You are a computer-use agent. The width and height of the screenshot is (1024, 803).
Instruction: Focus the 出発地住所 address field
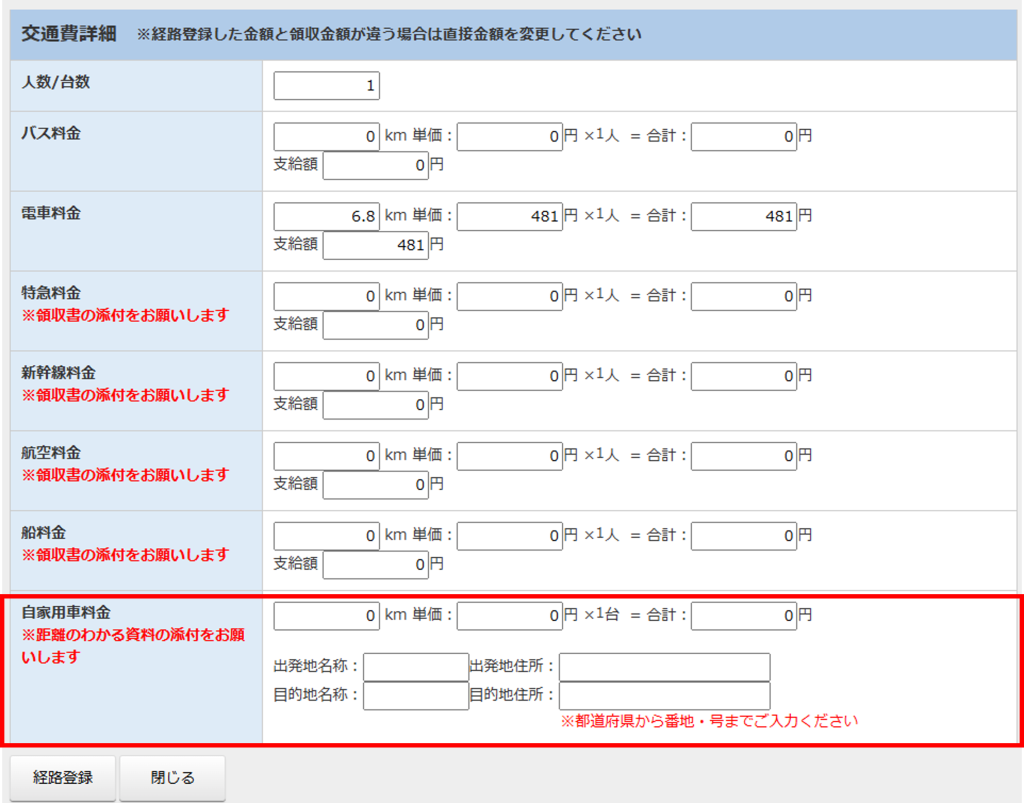coord(665,667)
